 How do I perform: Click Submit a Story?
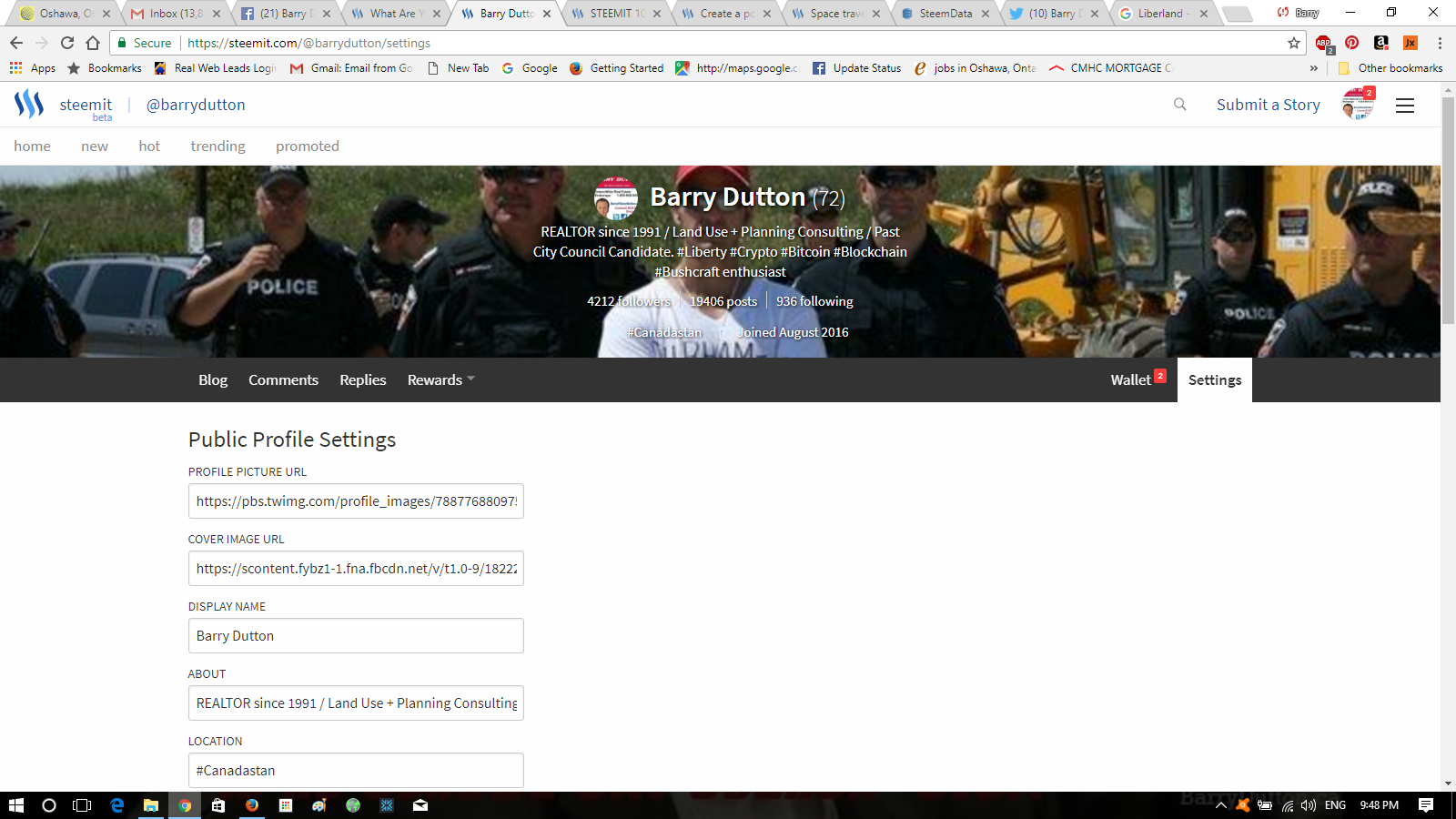[x=1269, y=105]
